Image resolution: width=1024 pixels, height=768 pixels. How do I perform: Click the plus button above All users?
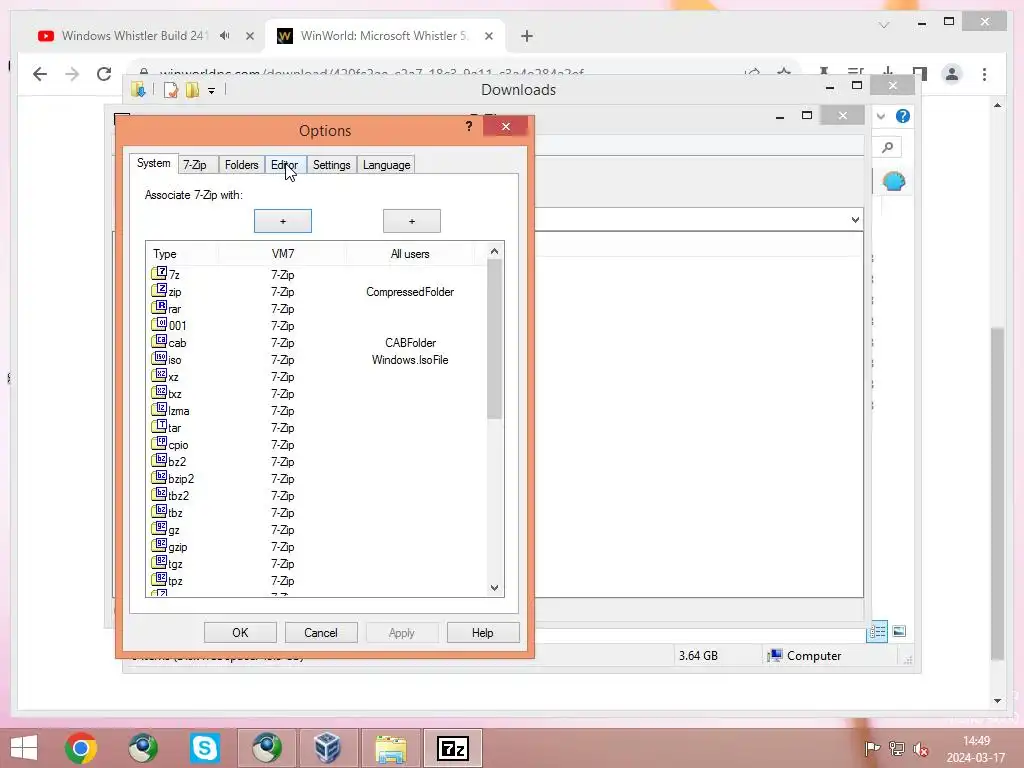[411, 221]
